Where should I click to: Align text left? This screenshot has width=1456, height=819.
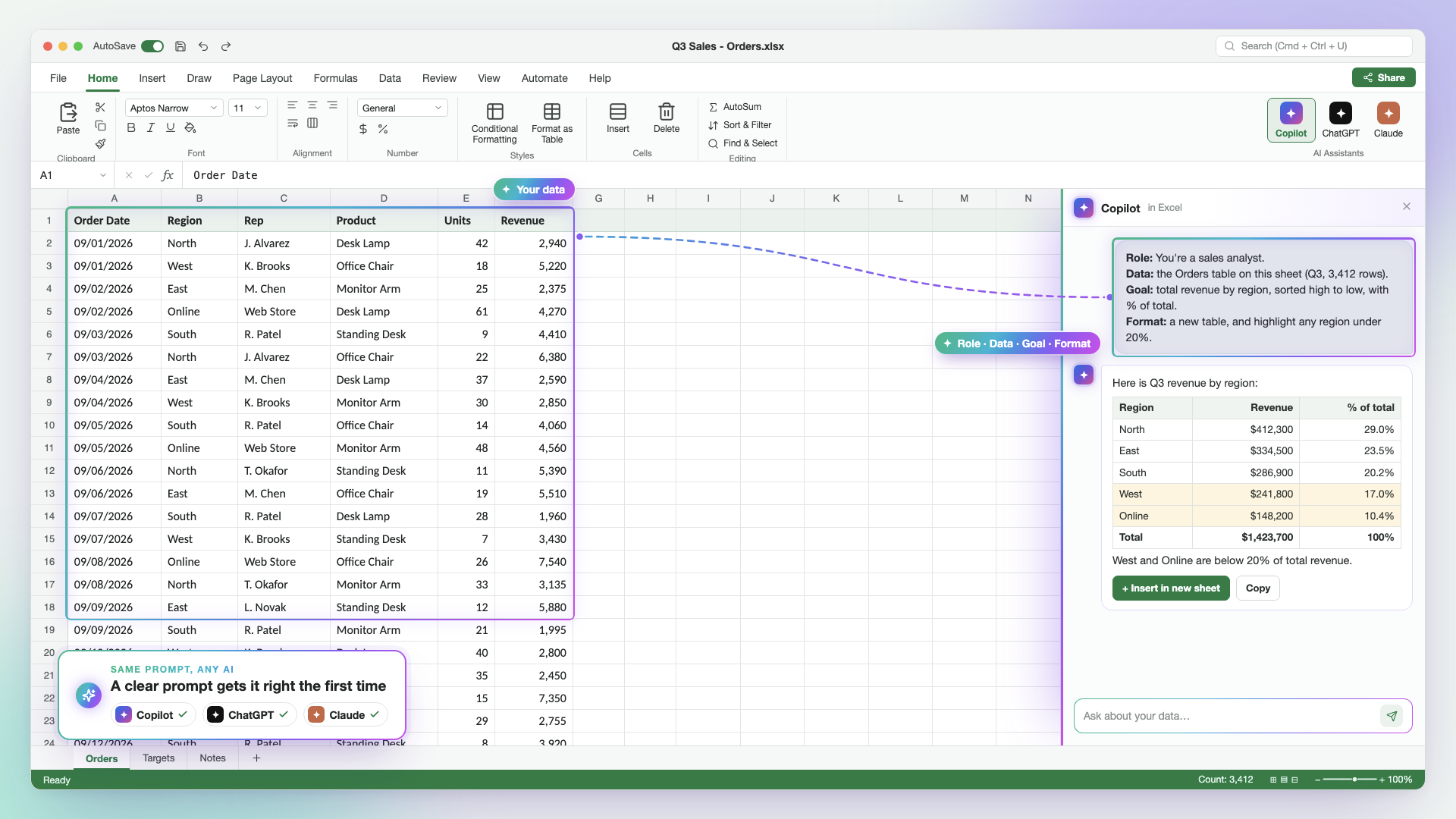293,105
